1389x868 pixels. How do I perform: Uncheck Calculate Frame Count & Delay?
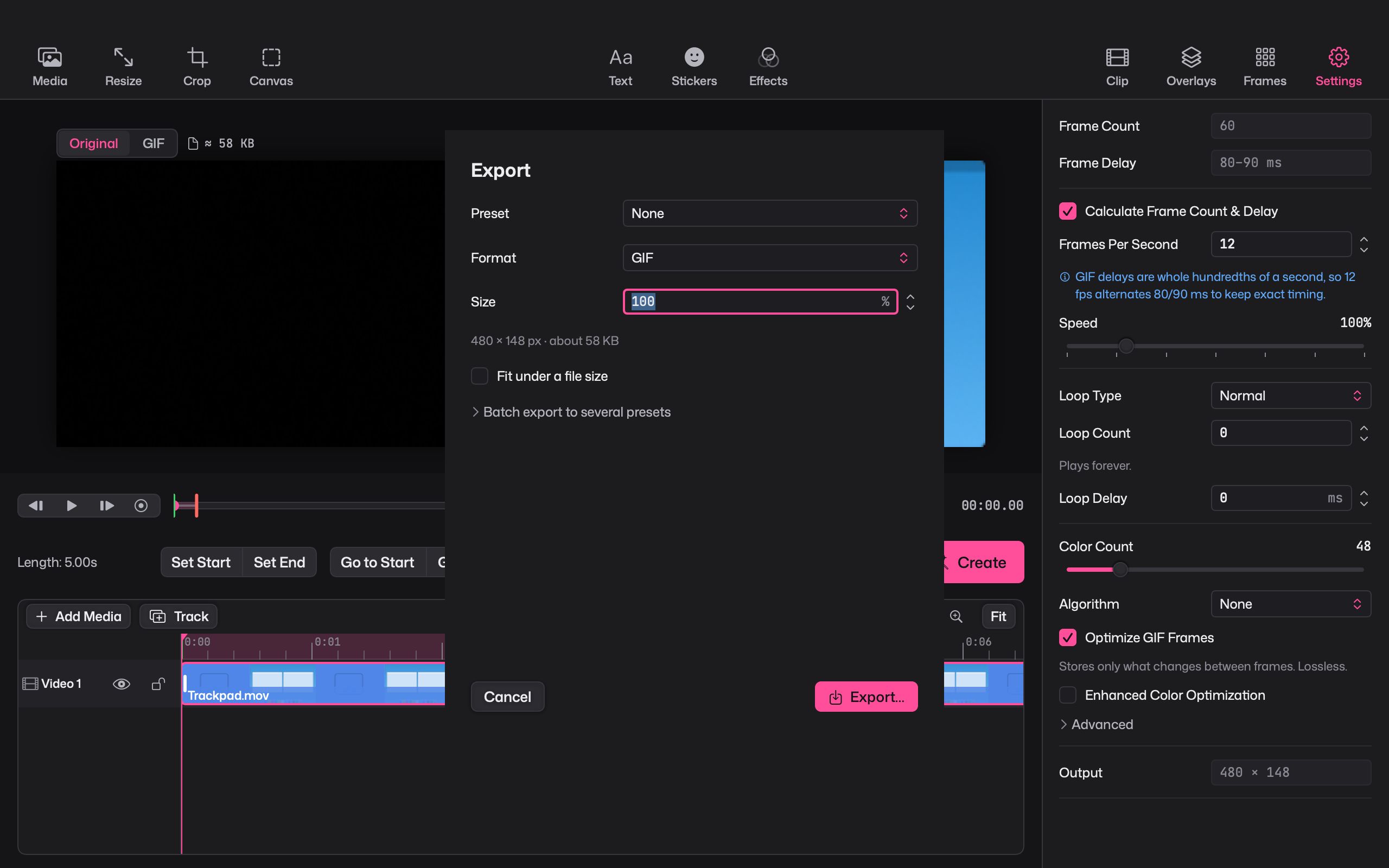coord(1068,210)
